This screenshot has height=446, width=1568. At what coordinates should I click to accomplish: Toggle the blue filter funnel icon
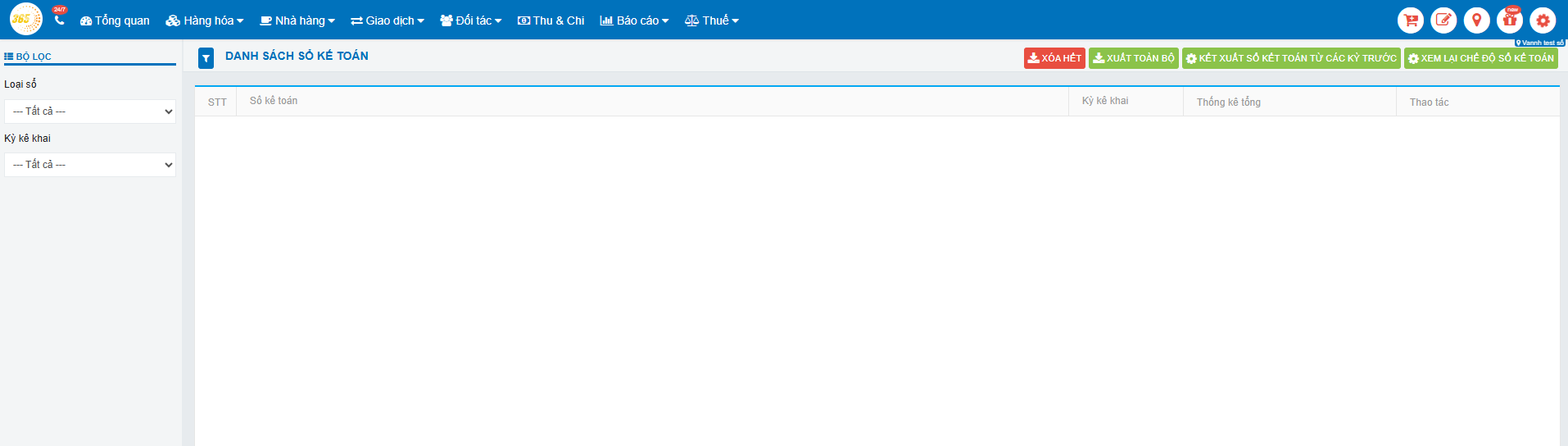tap(206, 57)
